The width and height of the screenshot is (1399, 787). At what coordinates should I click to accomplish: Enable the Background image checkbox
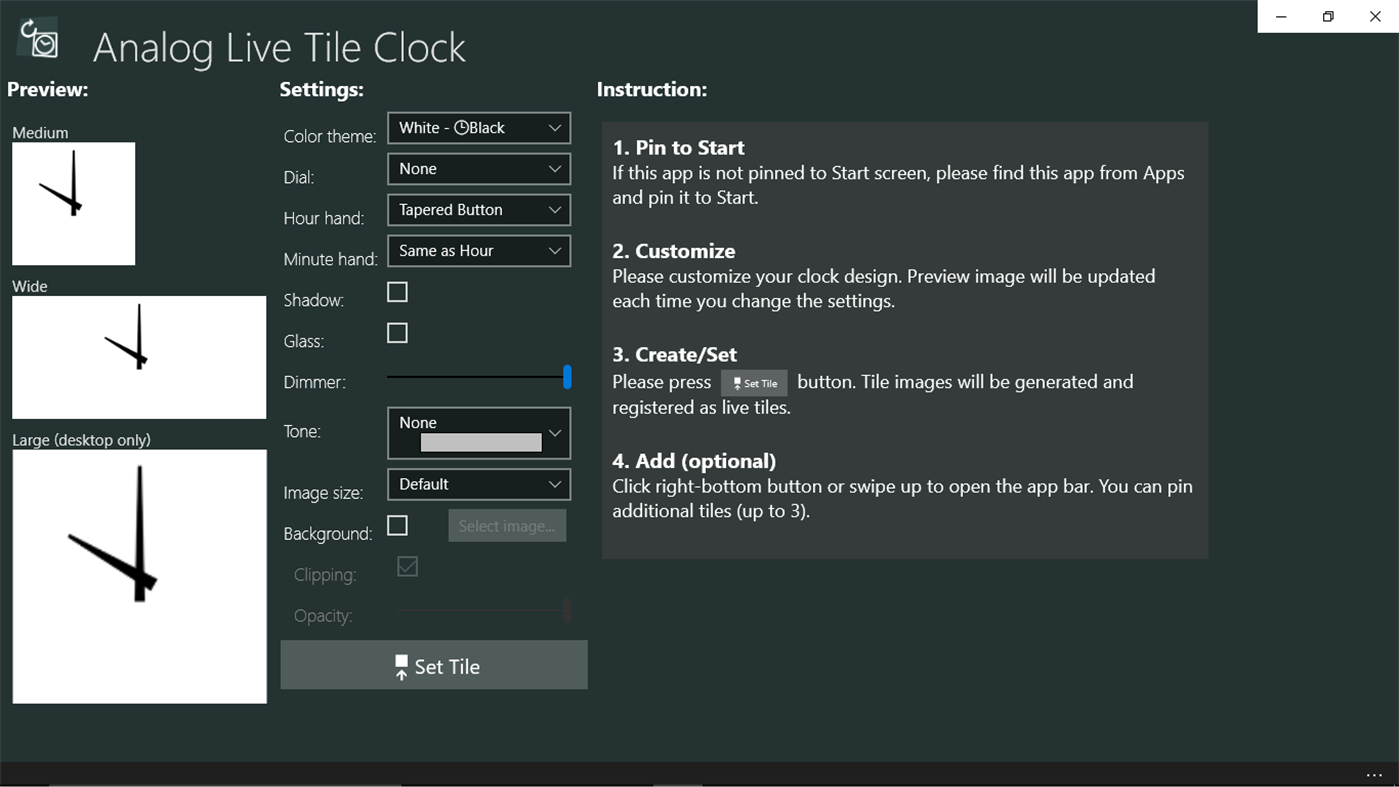tap(397, 524)
